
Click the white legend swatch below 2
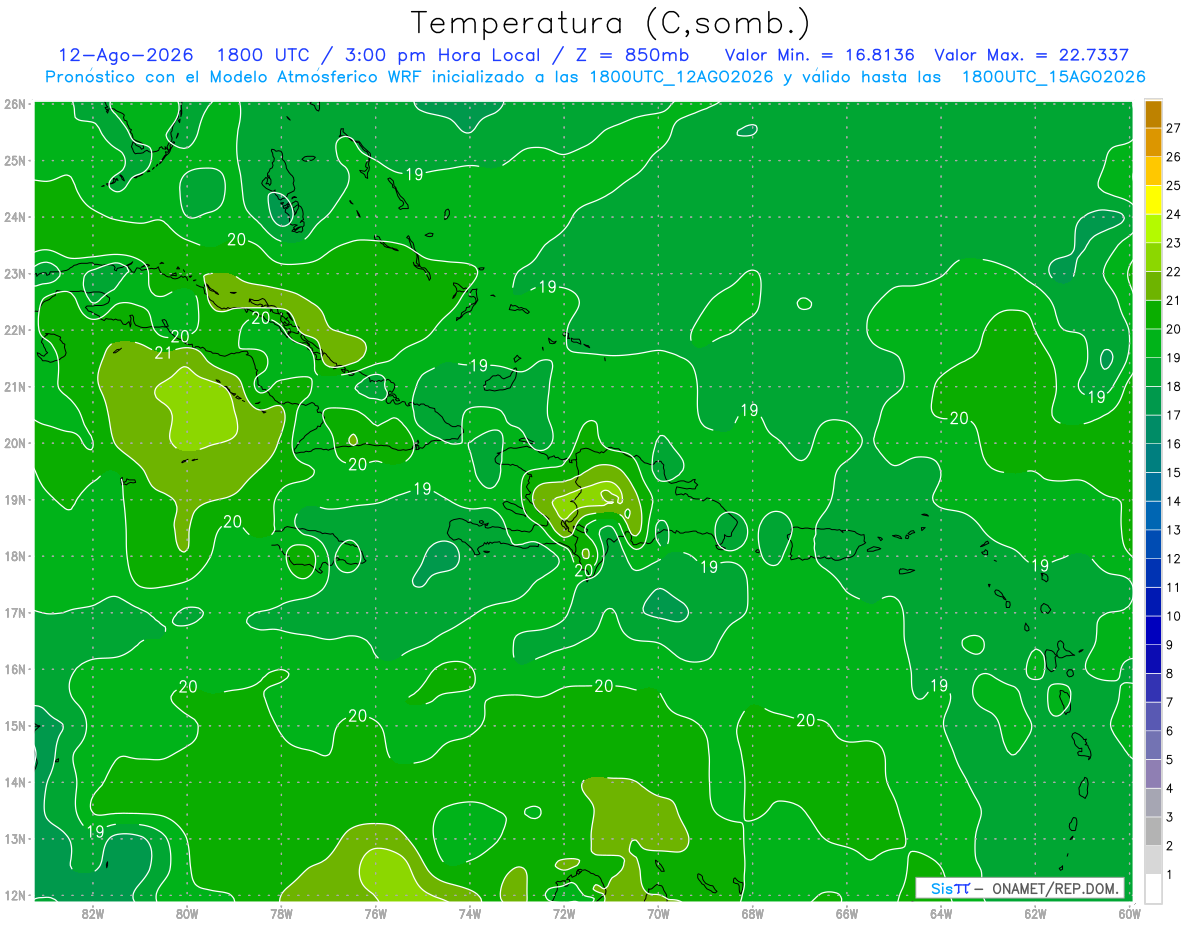tap(1153, 887)
